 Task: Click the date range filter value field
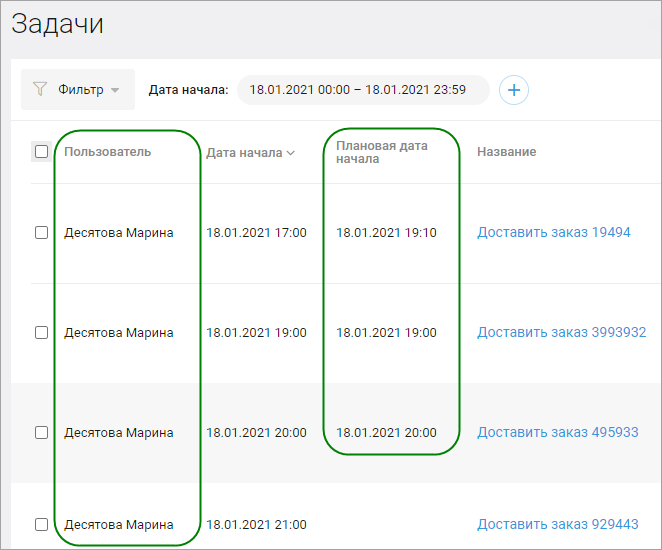pos(358,90)
